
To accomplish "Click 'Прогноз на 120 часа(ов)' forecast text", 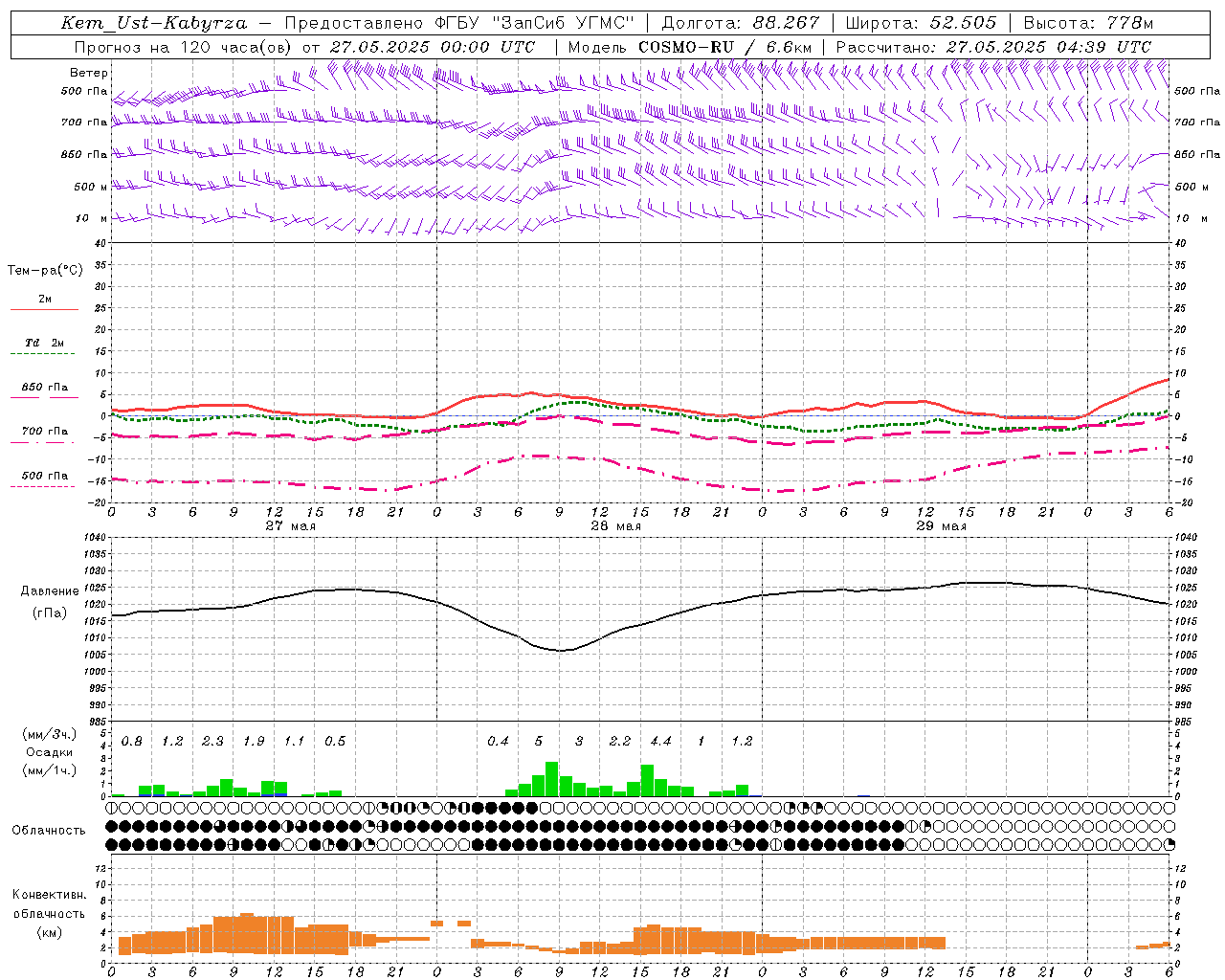I will pos(184,47).
